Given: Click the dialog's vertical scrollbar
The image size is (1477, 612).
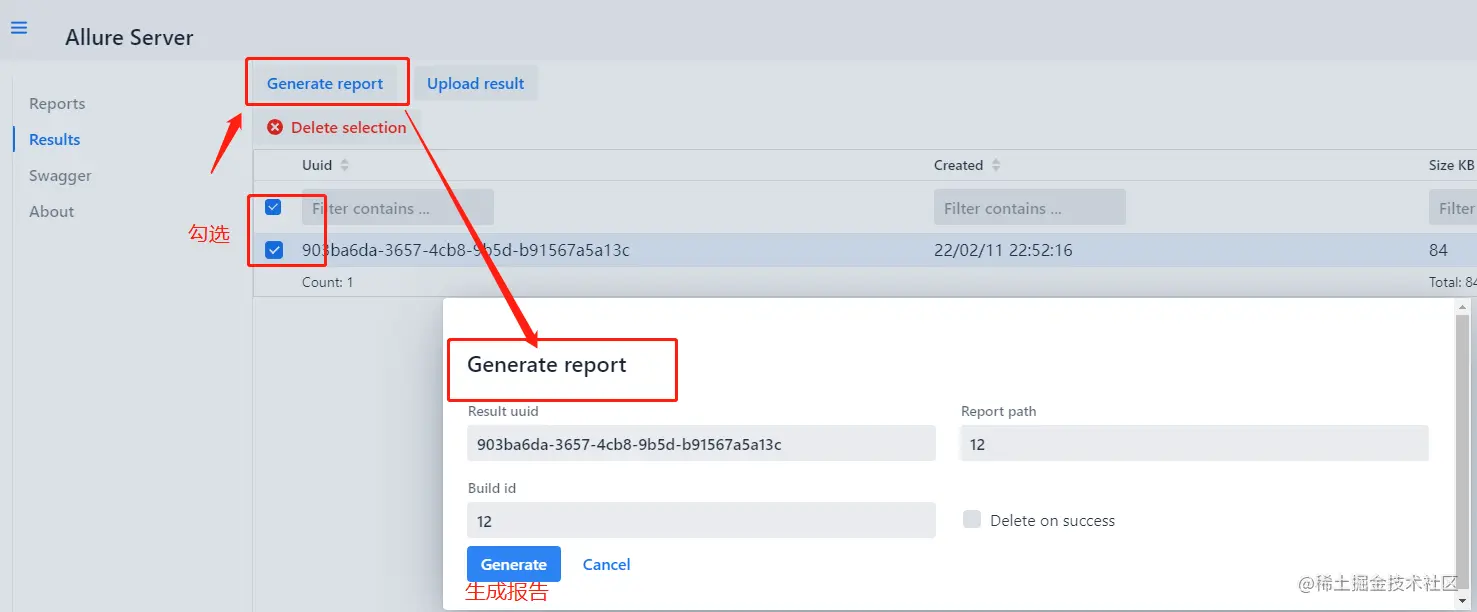Looking at the screenshot, I should [1464, 453].
